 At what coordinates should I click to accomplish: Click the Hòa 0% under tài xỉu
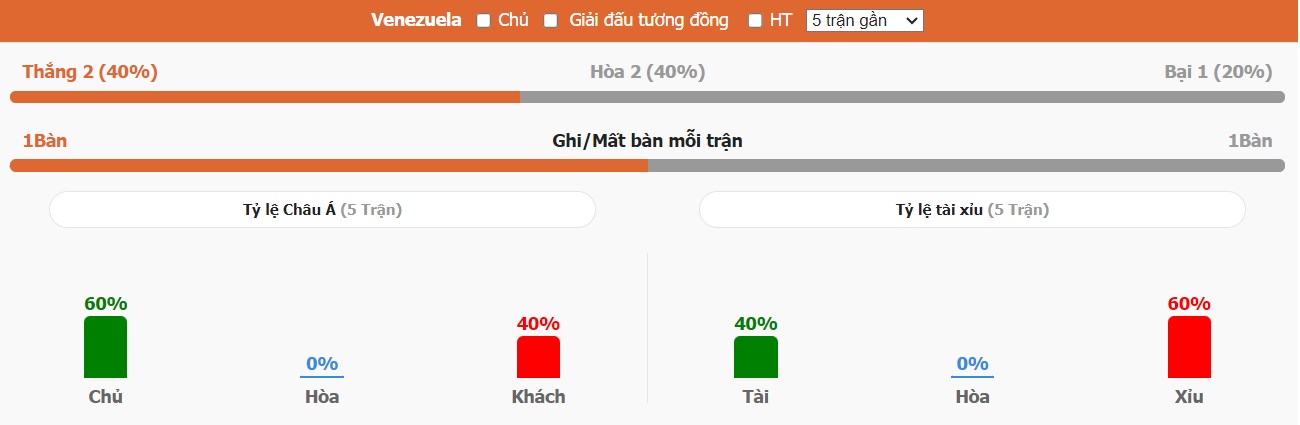pos(972,364)
